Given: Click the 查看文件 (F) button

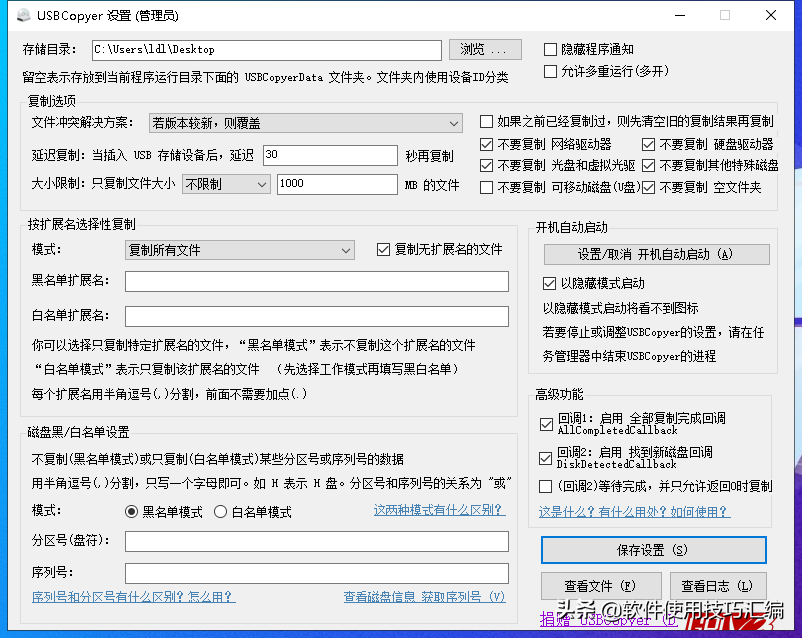Looking at the screenshot, I should tap(601, 586).
